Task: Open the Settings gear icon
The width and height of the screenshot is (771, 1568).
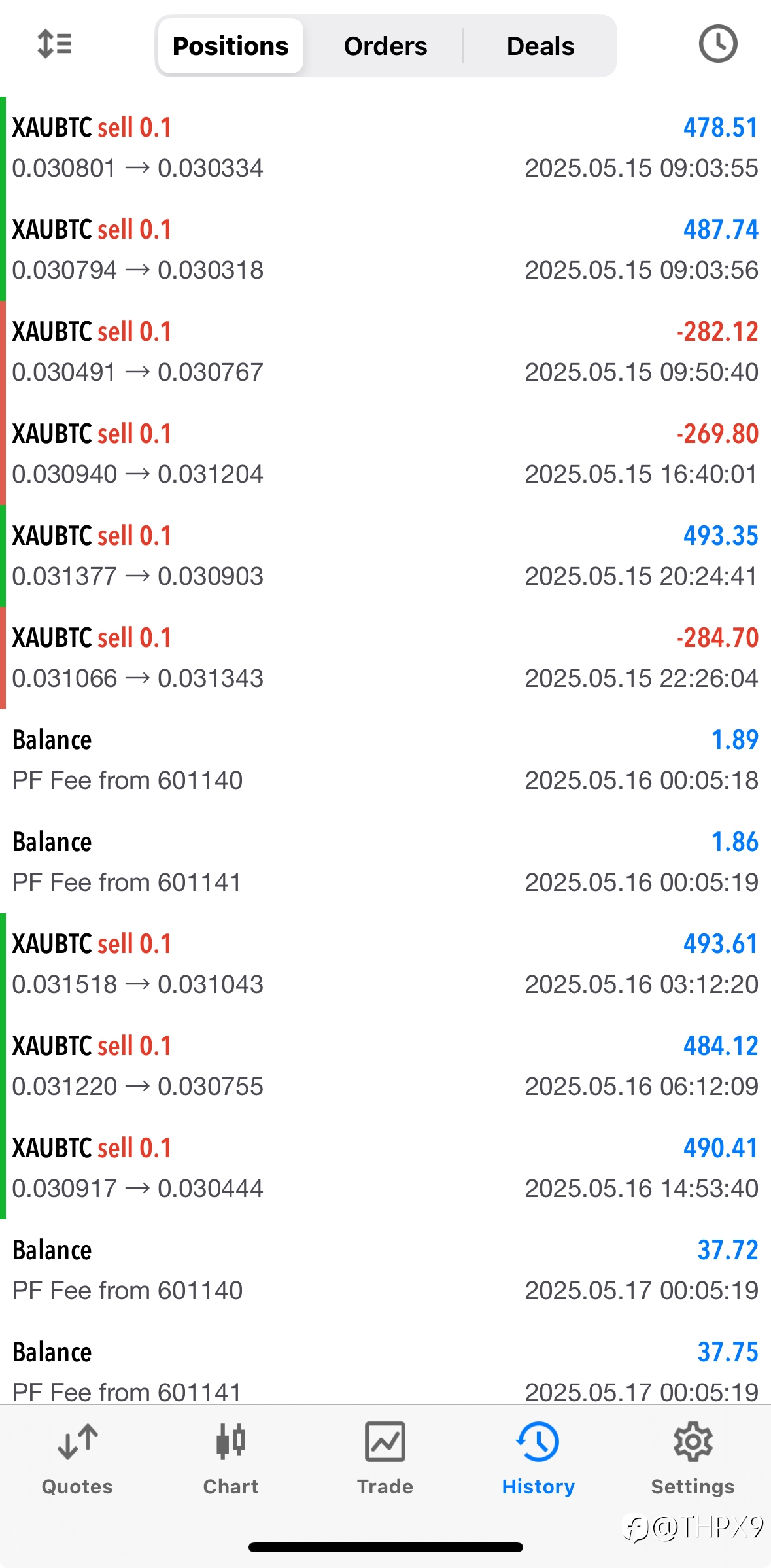Action: (693, 1442)
